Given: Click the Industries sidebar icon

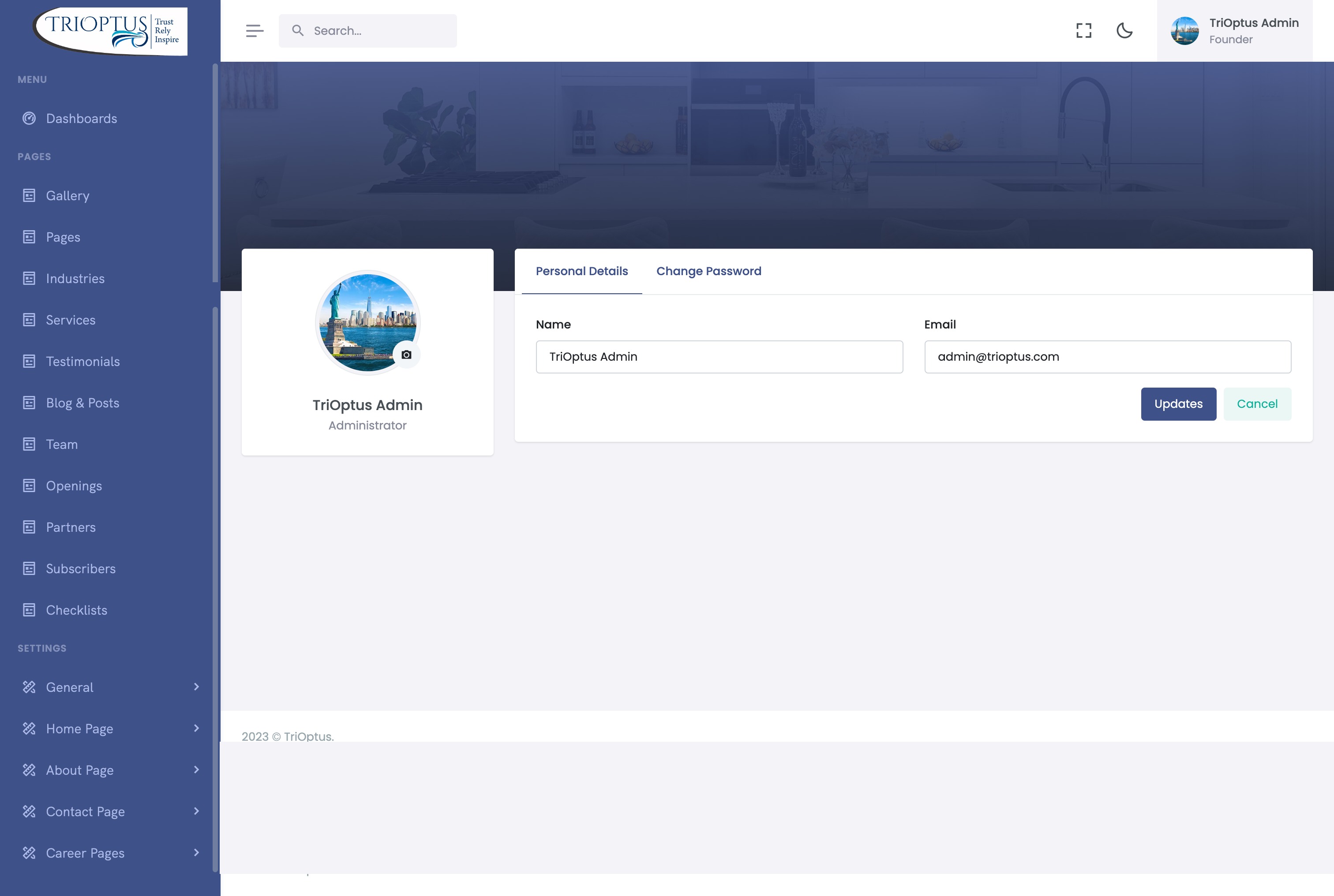Looking at the screenshot, I should coord(29,278).
